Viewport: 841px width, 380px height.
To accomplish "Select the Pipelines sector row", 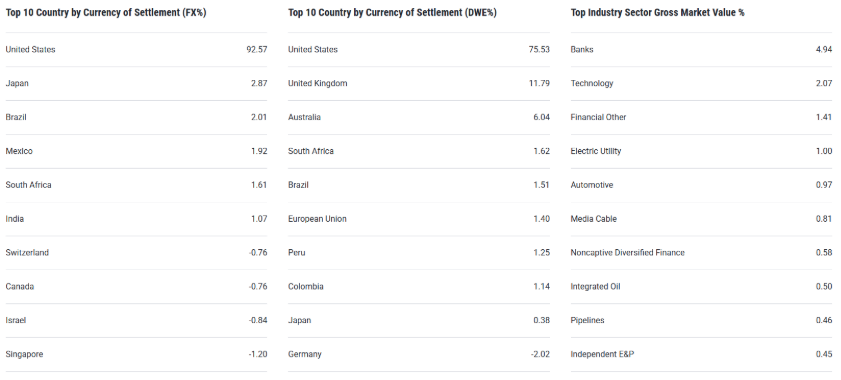I will point(702,320).
